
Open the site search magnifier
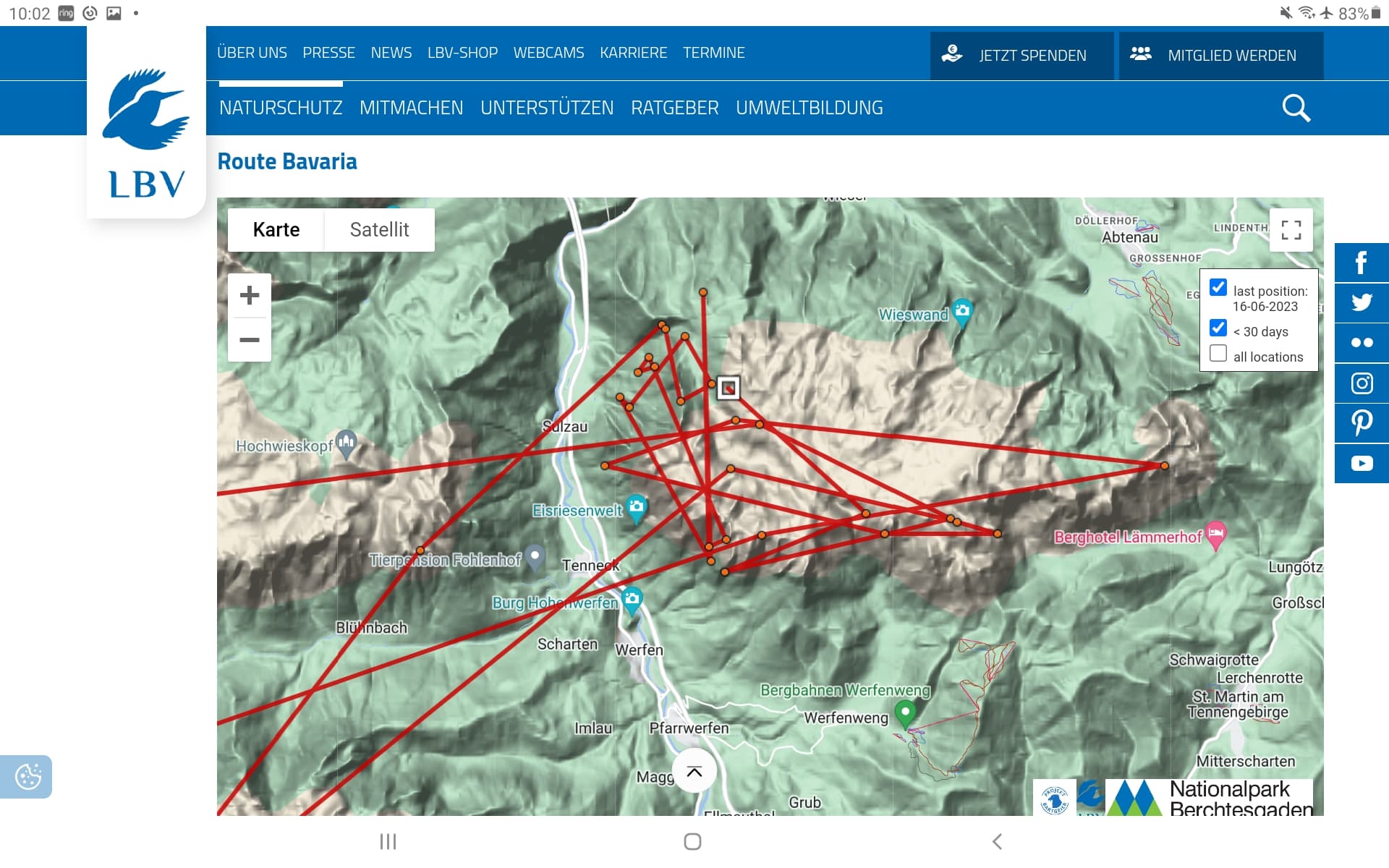(x=1296, y=109)
